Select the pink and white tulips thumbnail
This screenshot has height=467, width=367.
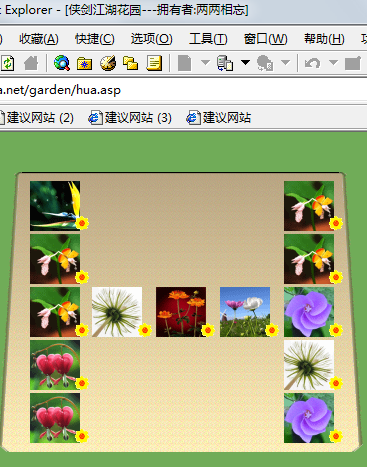click(245, 312)
